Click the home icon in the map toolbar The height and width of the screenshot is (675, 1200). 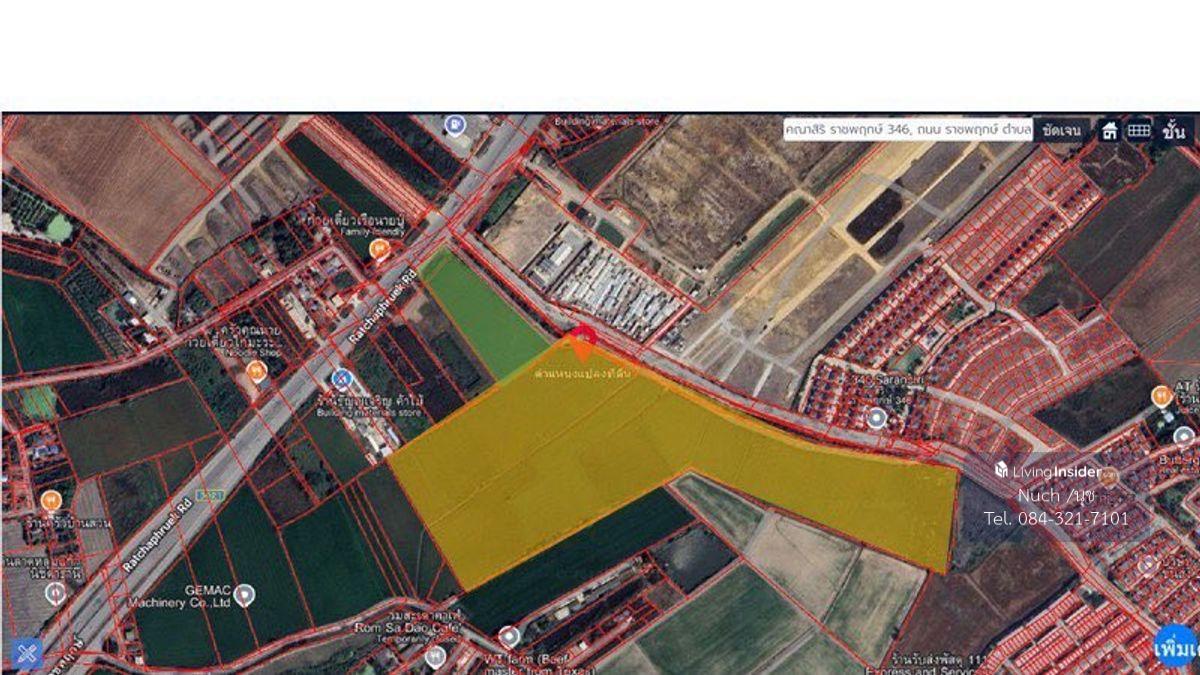pos(1109,130)
